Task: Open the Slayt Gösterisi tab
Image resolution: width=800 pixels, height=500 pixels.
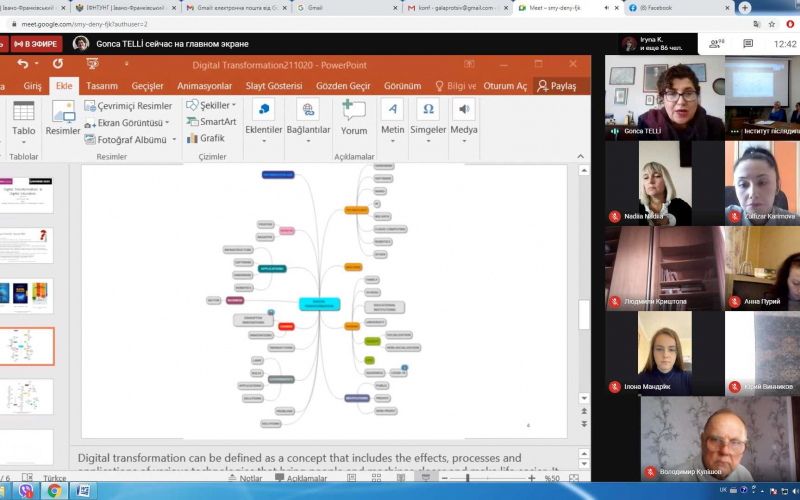Action: [x=274, y=86]
